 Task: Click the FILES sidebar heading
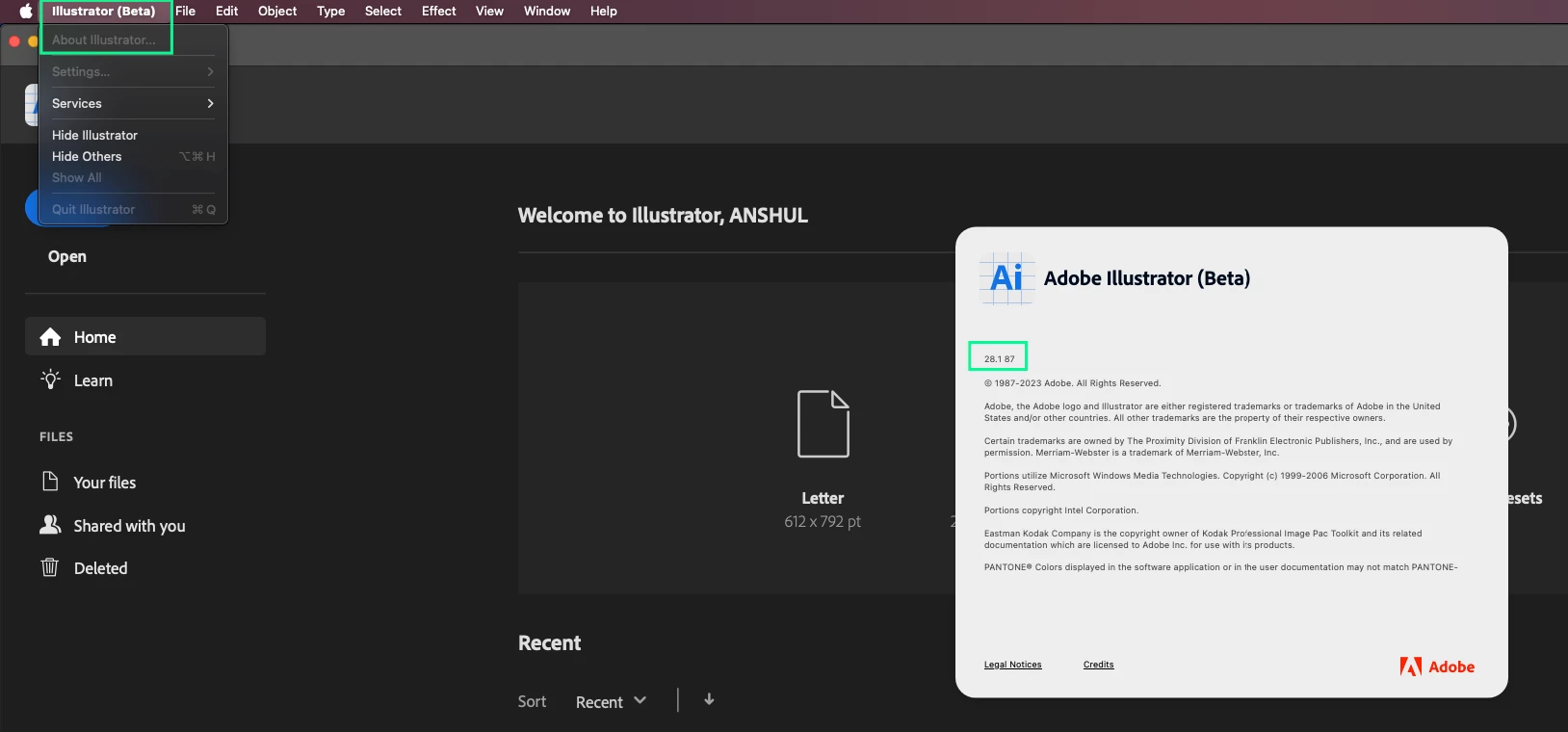56,436
